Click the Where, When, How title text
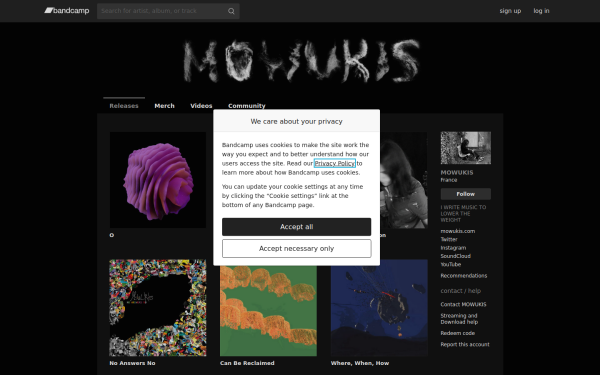Image resolution: width=600 pixels, height=375 pixels. coord(360,363)
